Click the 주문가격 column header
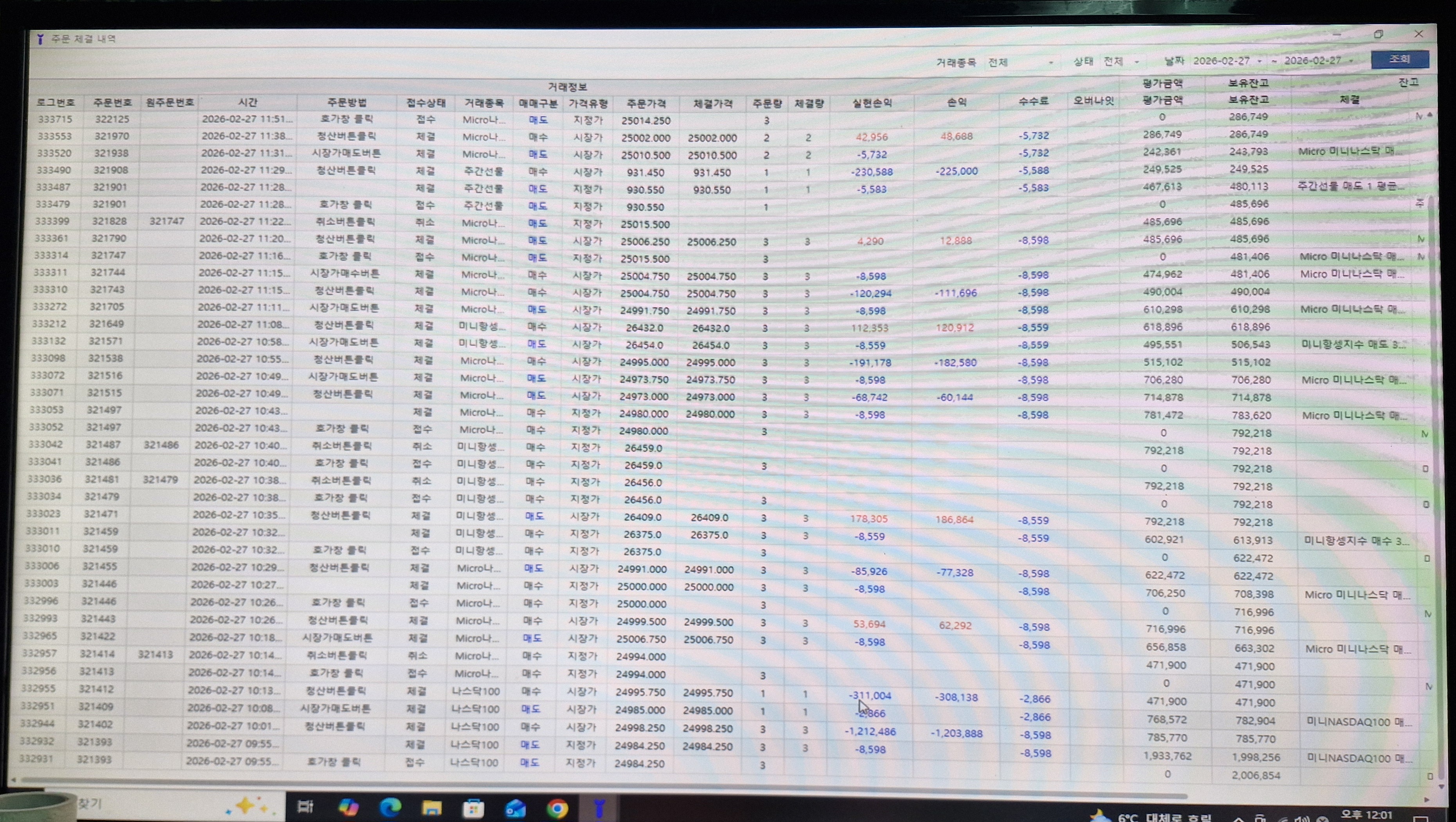Screen dimensions: 1456x822 [x=646, y=103]
